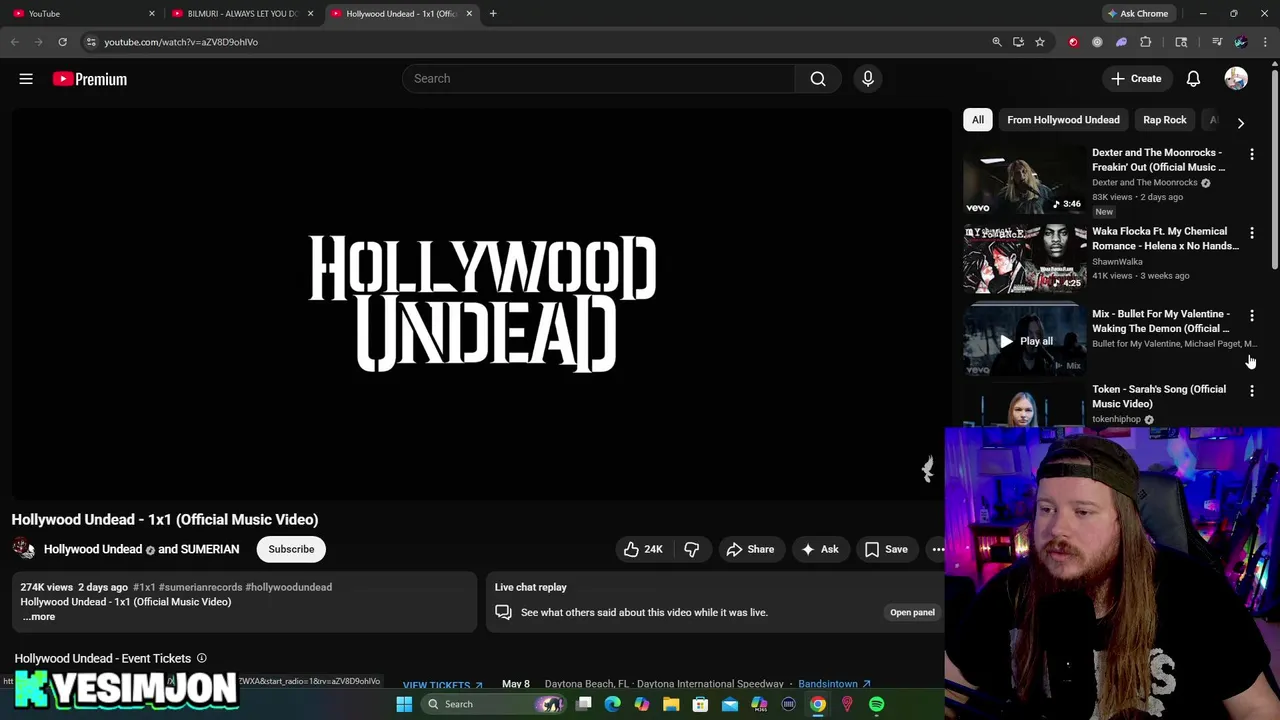Open the YouTube hamburger guide menu
Screen dimensions: 1280x720
[26, 79]
